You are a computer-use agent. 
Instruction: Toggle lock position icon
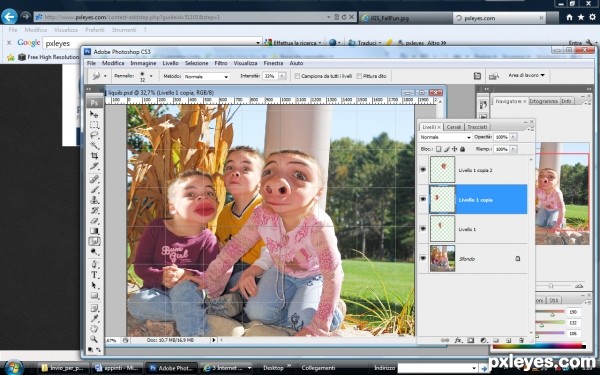[x=455, y=149]
